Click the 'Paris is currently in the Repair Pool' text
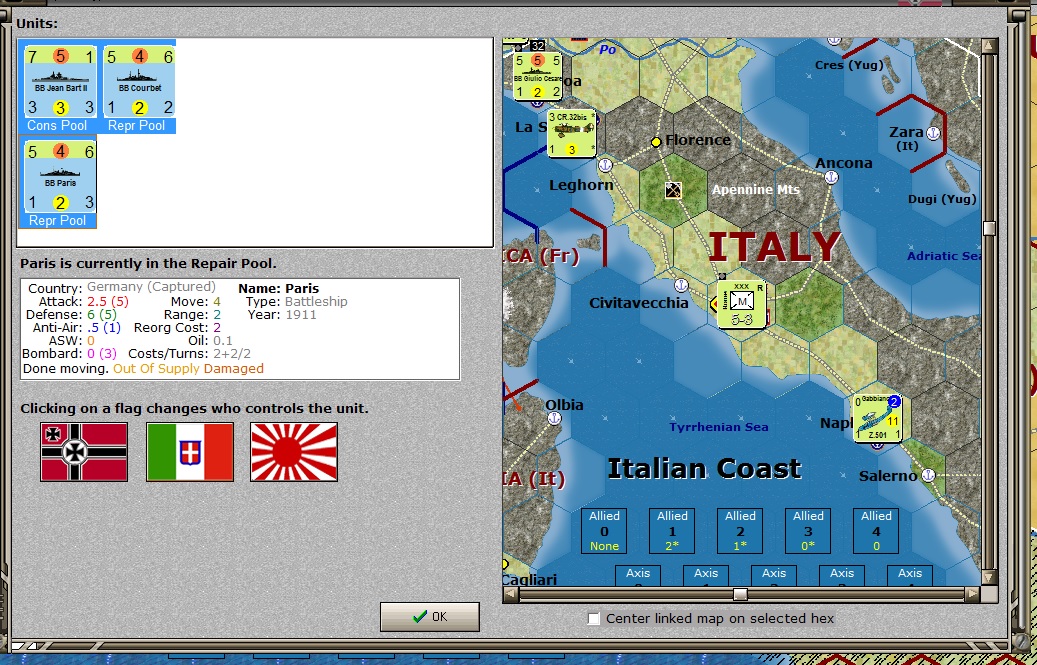Image resolution: width=1037 pixels, height=665 pixels. coord(148,264)
